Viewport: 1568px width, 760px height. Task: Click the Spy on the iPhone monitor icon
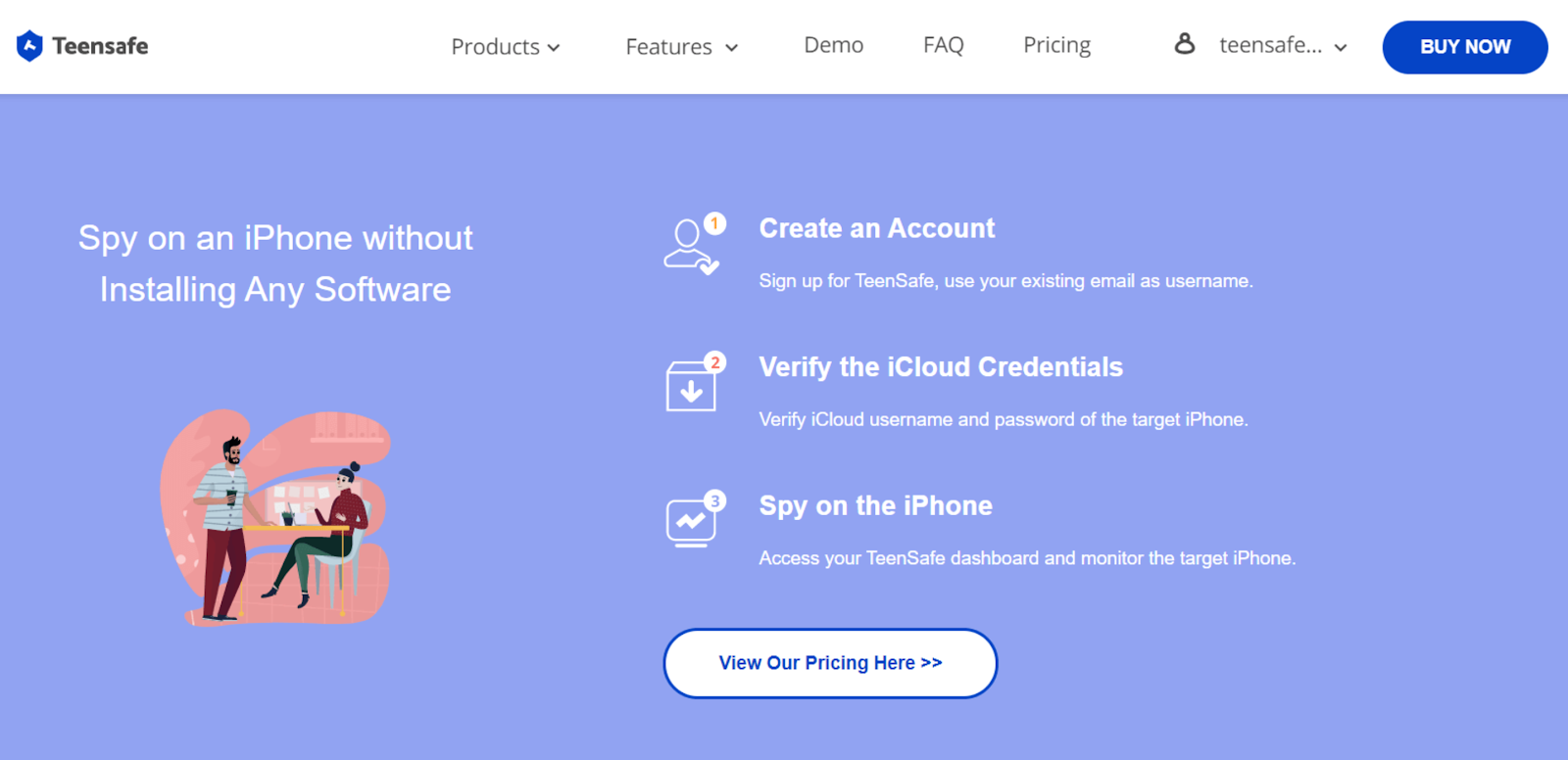[x=695, y=519]
